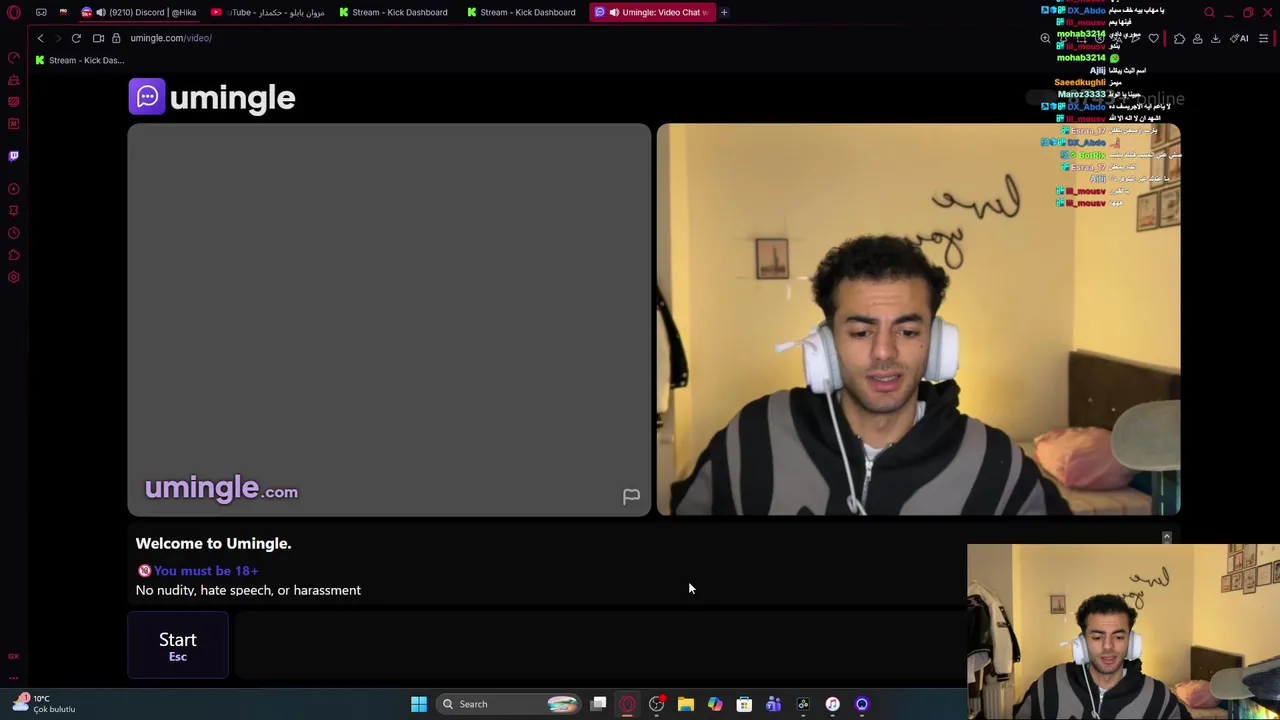Image resolution: width=1280 pixels, height=720 pixels.
Task: Click the Umingle logo in the header
Action: pos(212,97)
